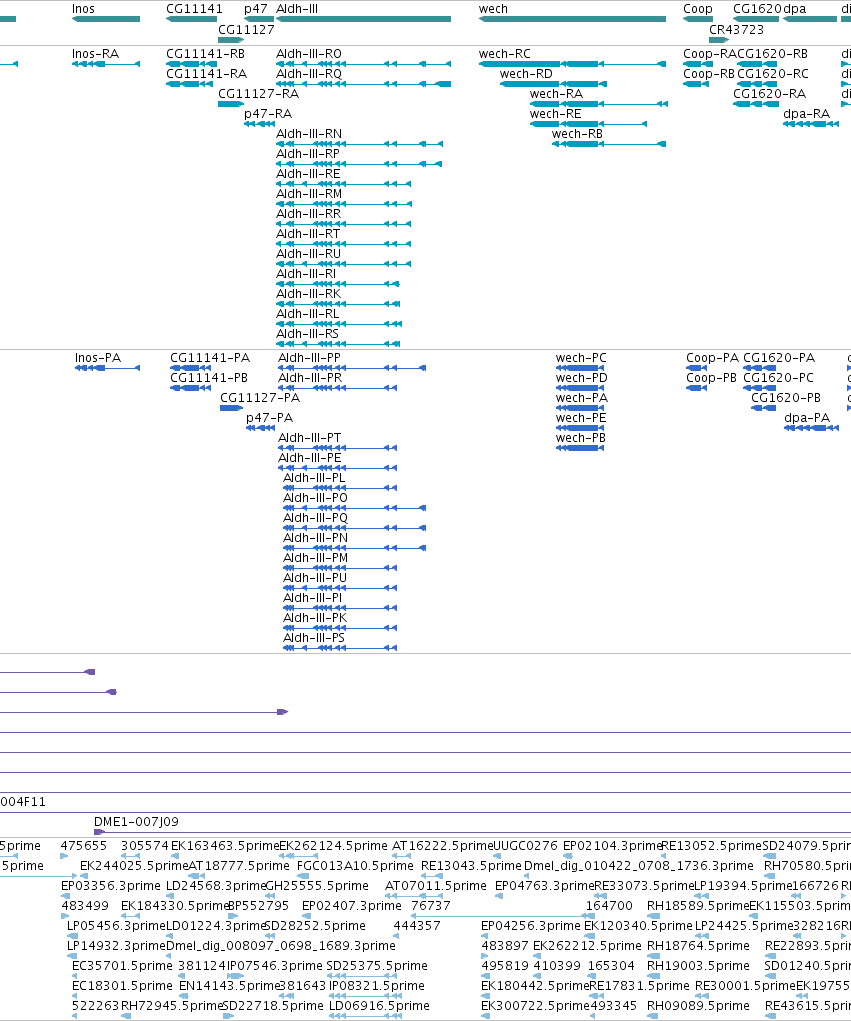Click the Coop gene label
Image resolution: width=851 pixels, height=1021 pixels.
[697, 10]
